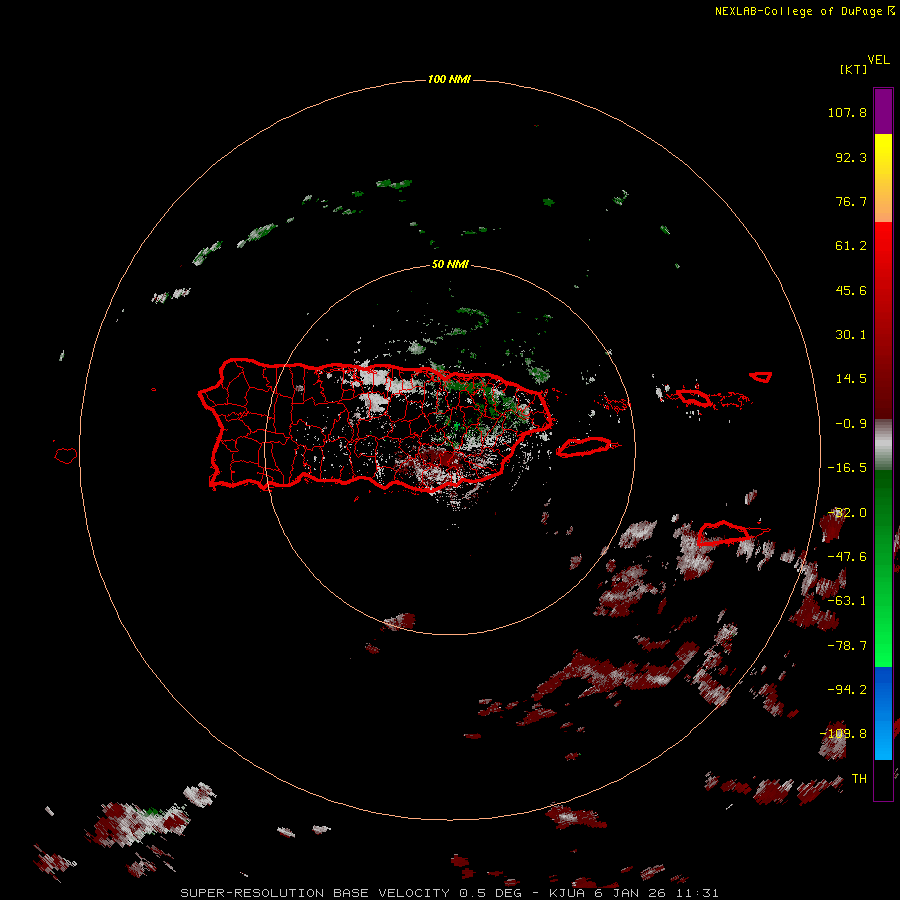Click the 76.7 velocity scale value

point(851,201)
